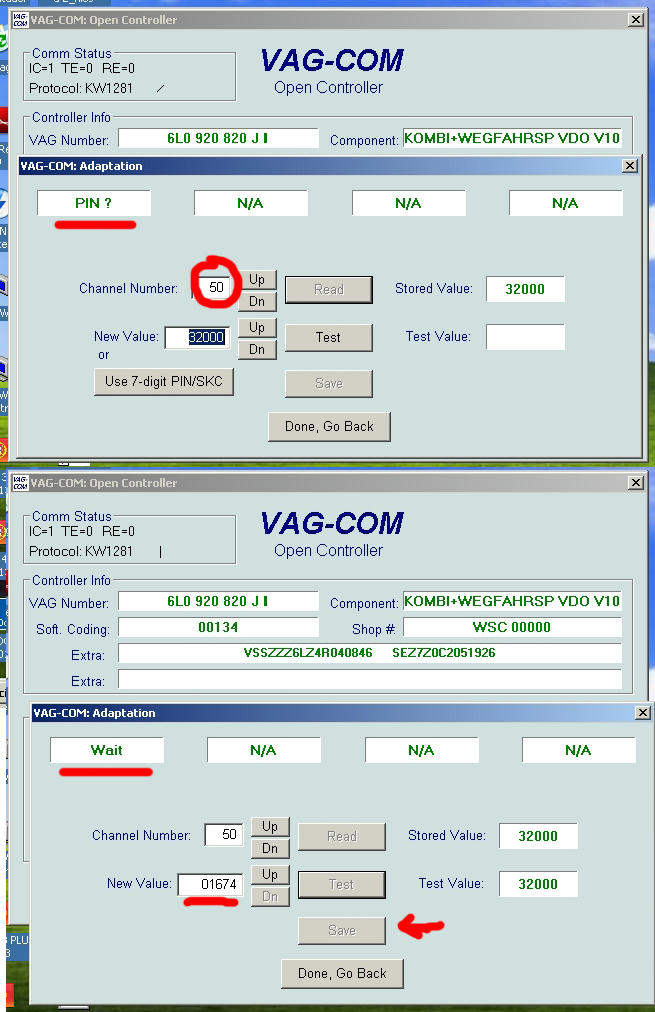Image resolution: width=655 pixels, height=1012 pixels.
Task: Click Stored Value 32000 in lower dialog
Action: coord(538,836)
